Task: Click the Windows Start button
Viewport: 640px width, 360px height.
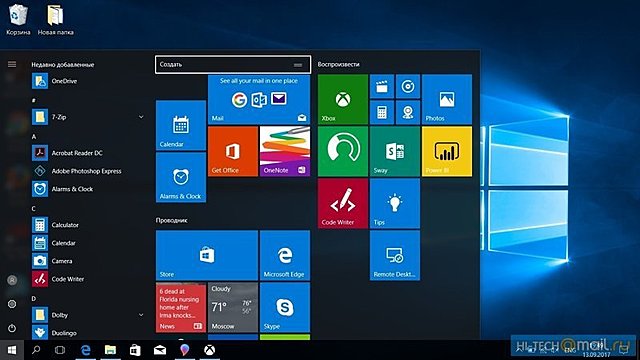Action: click(x=12, y=350)
